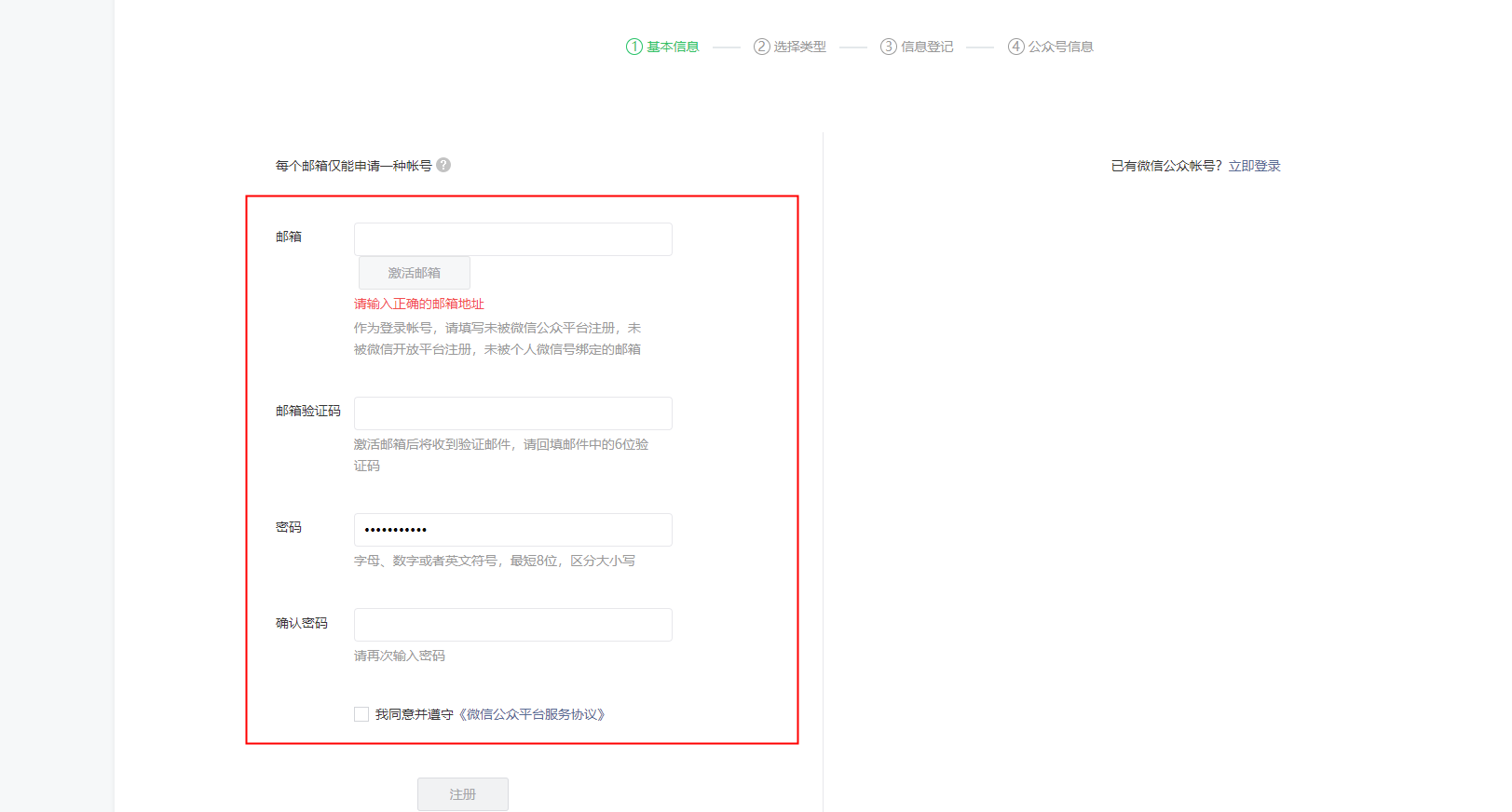1512x812 pixels.
Task: Click the 立即登录 login link
Action: pyautogui.click(x=1254, y=166)
